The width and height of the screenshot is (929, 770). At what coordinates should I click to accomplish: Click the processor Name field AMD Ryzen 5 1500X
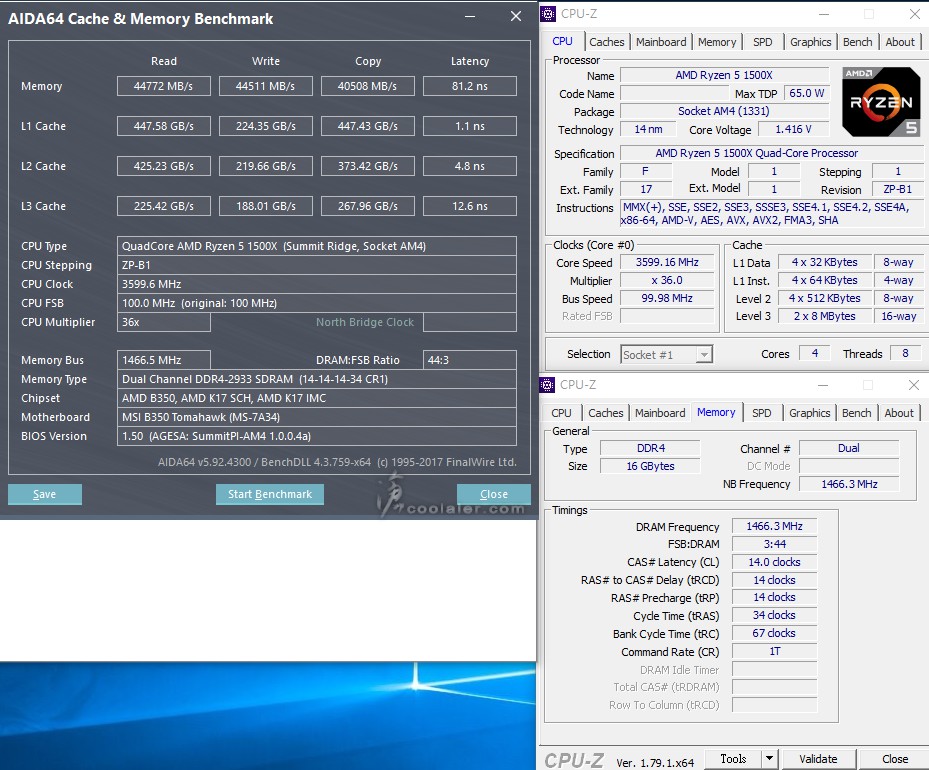(x=724, y=75)
